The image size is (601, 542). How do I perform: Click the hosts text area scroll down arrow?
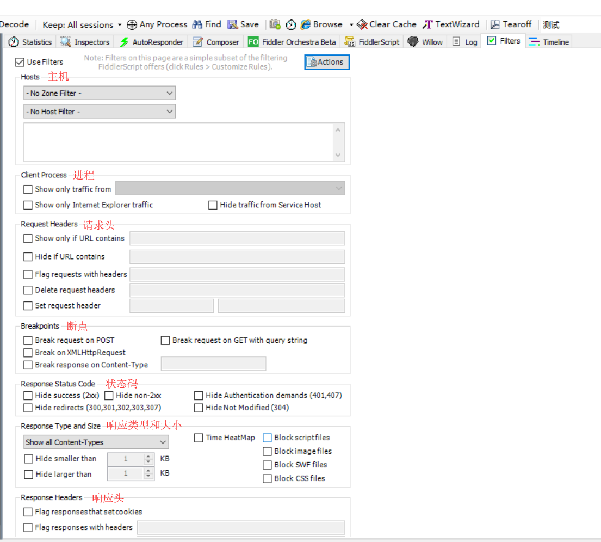point(338,155)
